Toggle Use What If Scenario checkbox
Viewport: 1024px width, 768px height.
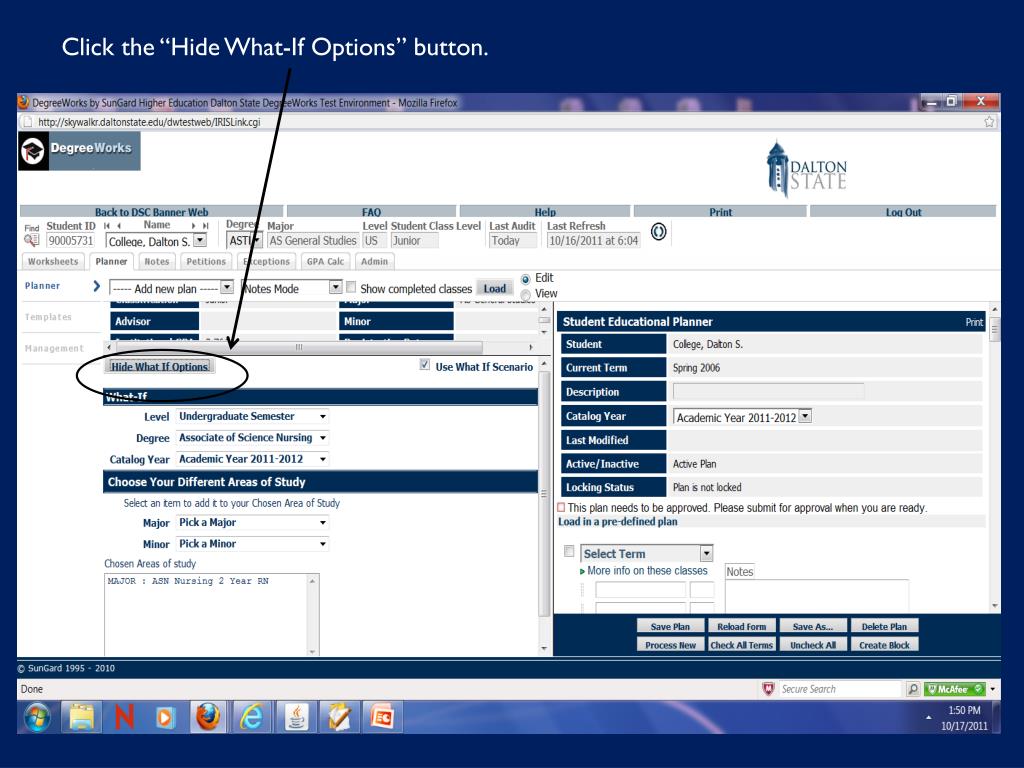[425, 365]
